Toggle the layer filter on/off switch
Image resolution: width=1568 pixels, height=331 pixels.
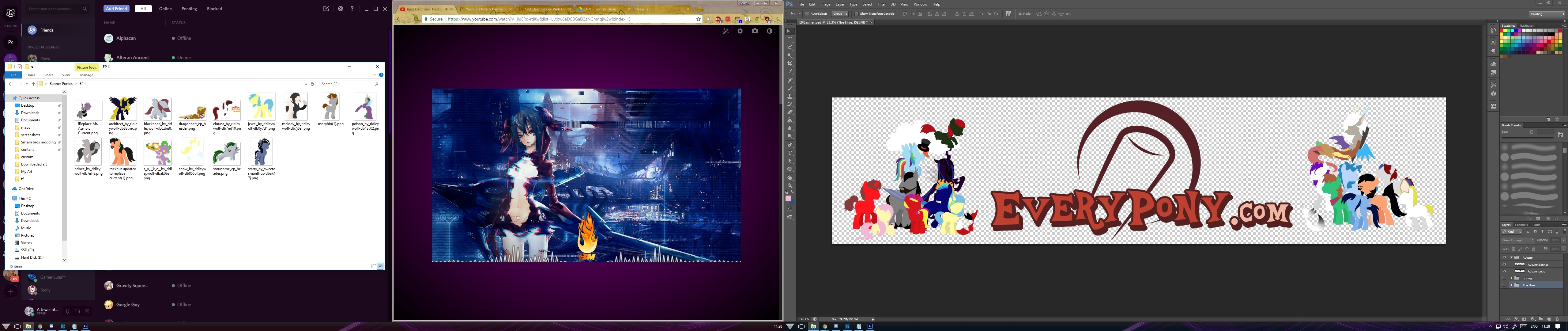pyautogui.click(x=1564, y=232)
